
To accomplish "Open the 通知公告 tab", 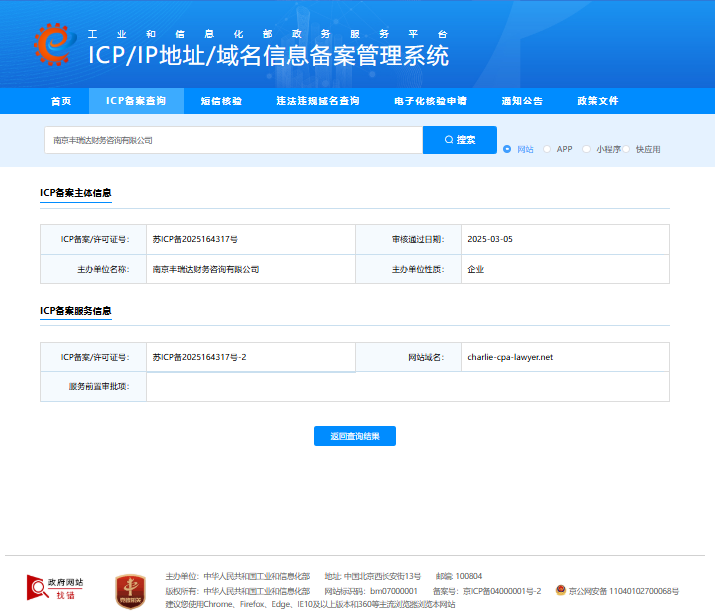I will 522,101.
